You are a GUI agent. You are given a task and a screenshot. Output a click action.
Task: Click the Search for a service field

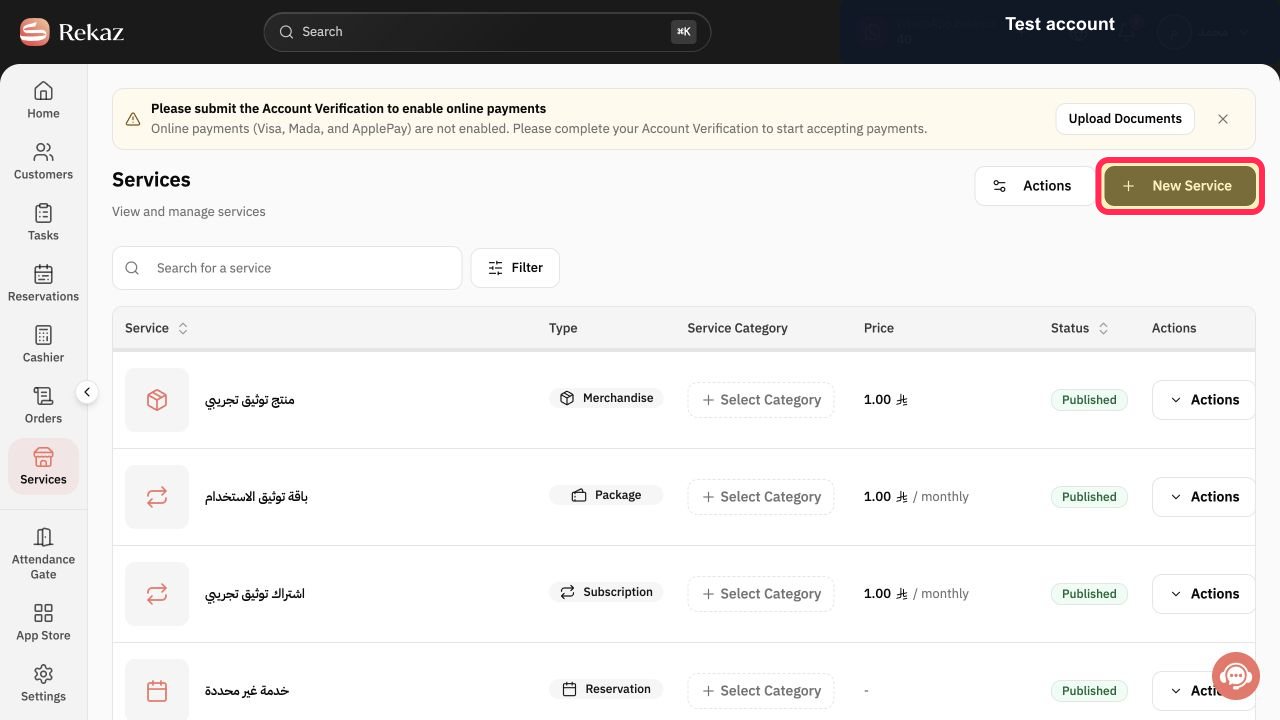[x=287, y=268]
